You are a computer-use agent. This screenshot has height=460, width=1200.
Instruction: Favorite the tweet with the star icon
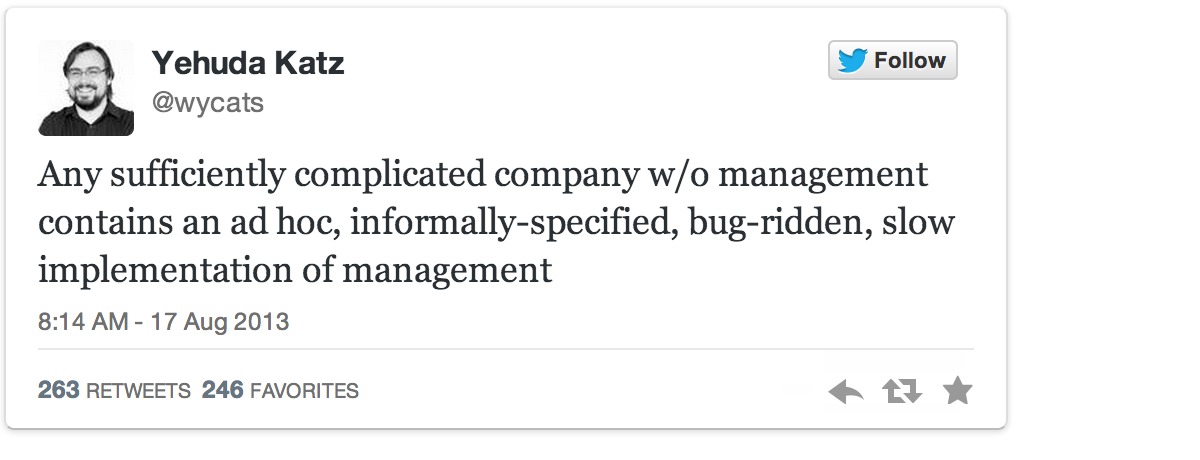click(957, 390)
